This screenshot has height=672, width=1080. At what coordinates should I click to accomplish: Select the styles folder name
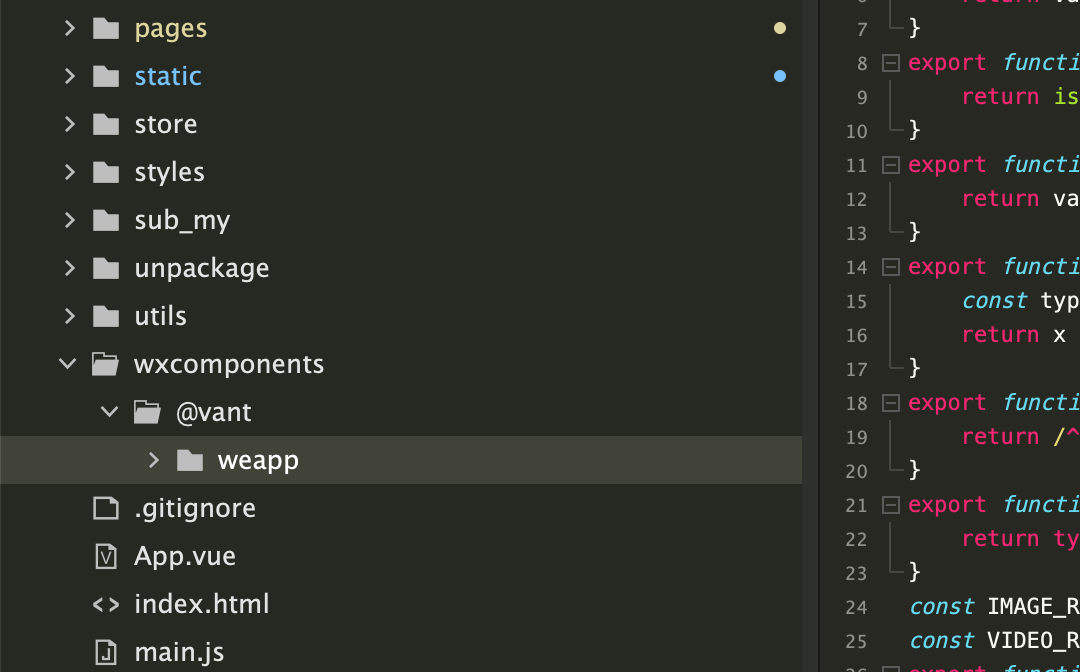(169, 172)
